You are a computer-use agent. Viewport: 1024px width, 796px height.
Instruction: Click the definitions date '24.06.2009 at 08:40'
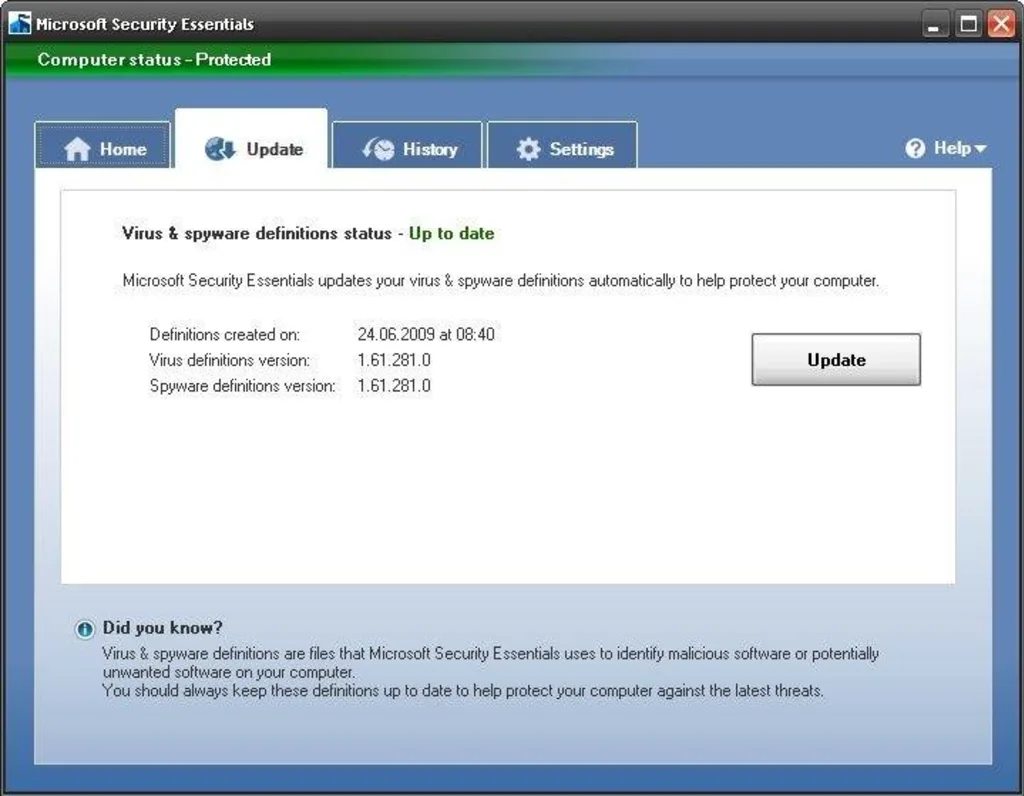[426, 334]
